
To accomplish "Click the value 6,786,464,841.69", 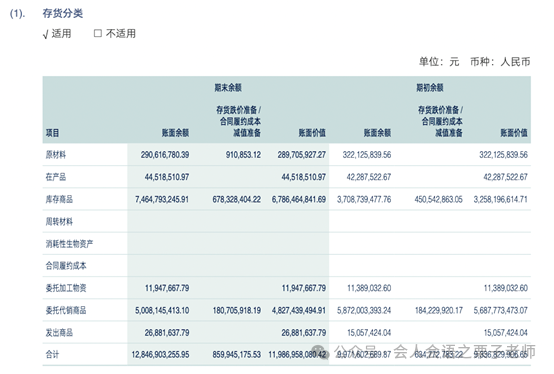I will (x=299, y=199).
